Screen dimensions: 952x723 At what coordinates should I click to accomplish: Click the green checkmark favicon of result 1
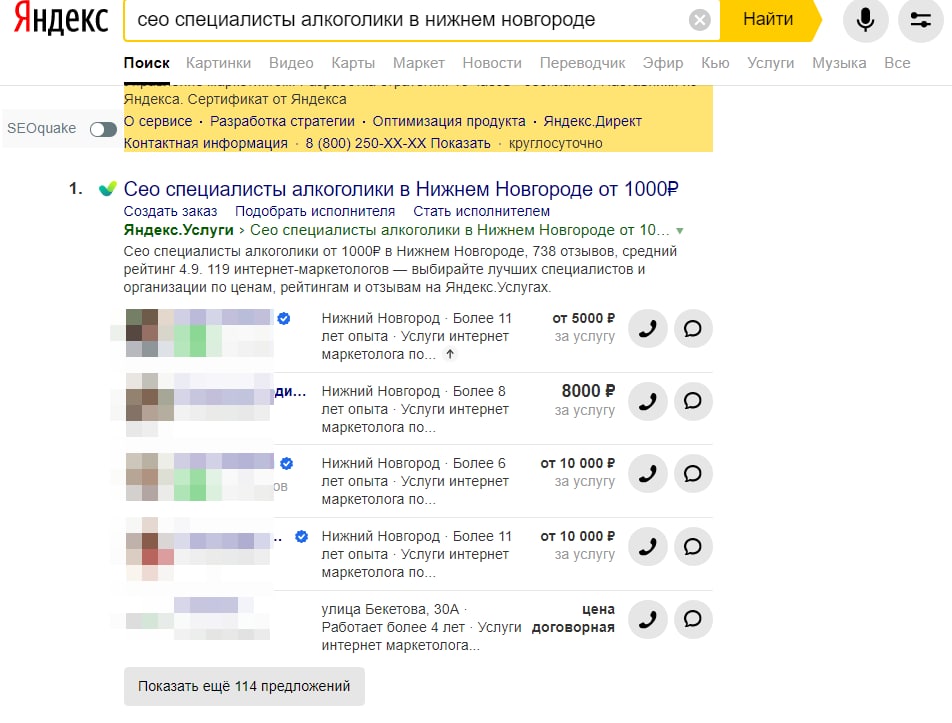tap(107, 189)
